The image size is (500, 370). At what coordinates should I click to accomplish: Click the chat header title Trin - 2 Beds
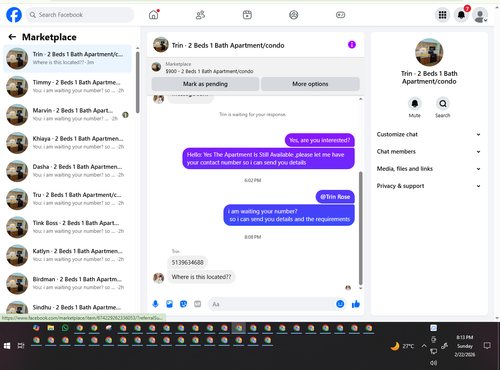(x=228, y=45)
